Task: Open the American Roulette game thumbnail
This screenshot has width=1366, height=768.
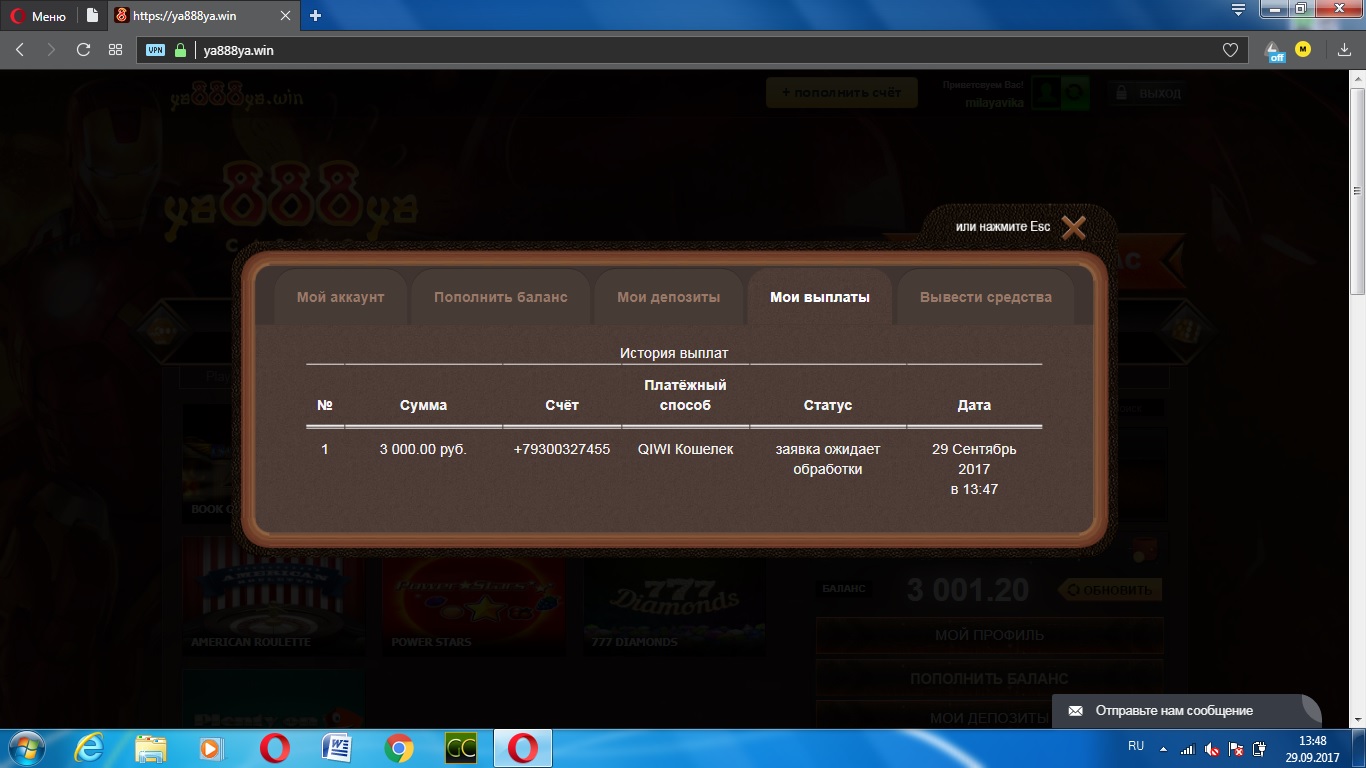Action: pyautogui.click(x=273, y=597)
